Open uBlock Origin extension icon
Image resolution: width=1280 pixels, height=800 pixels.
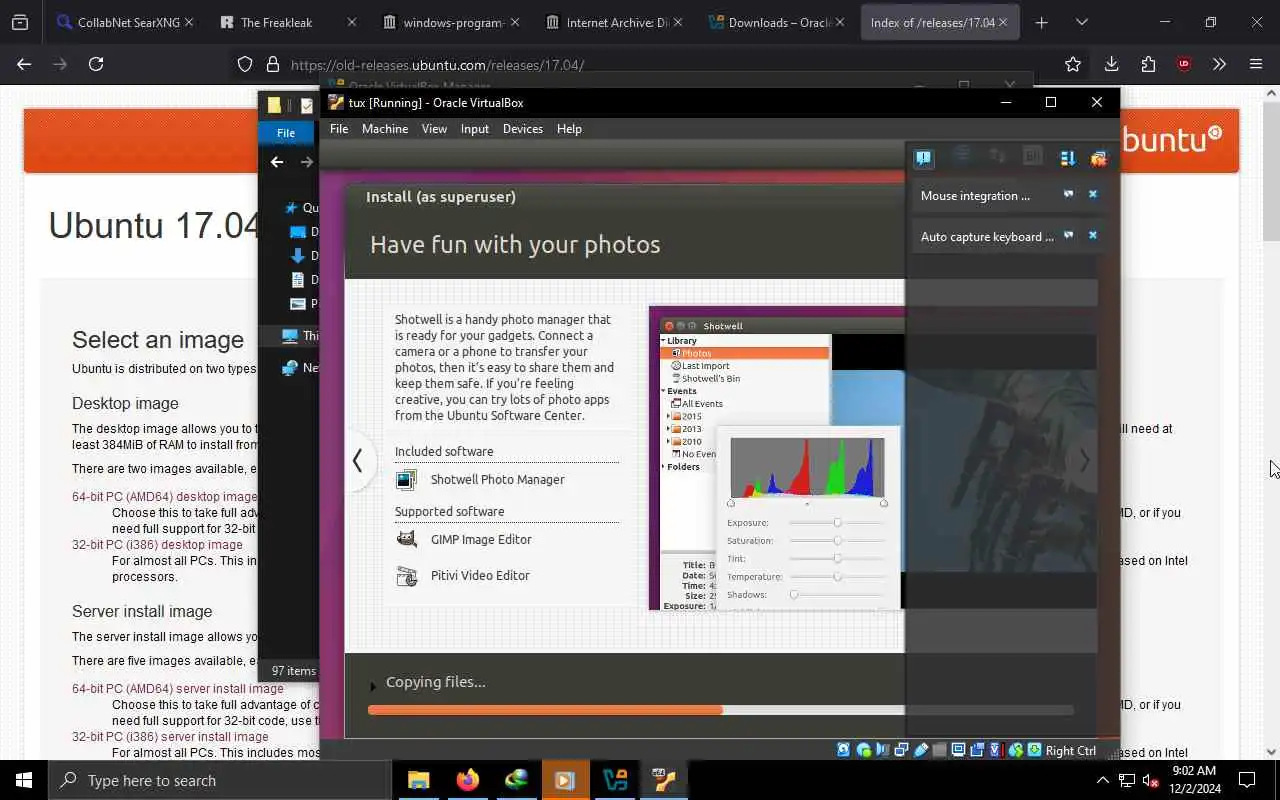1184,64
